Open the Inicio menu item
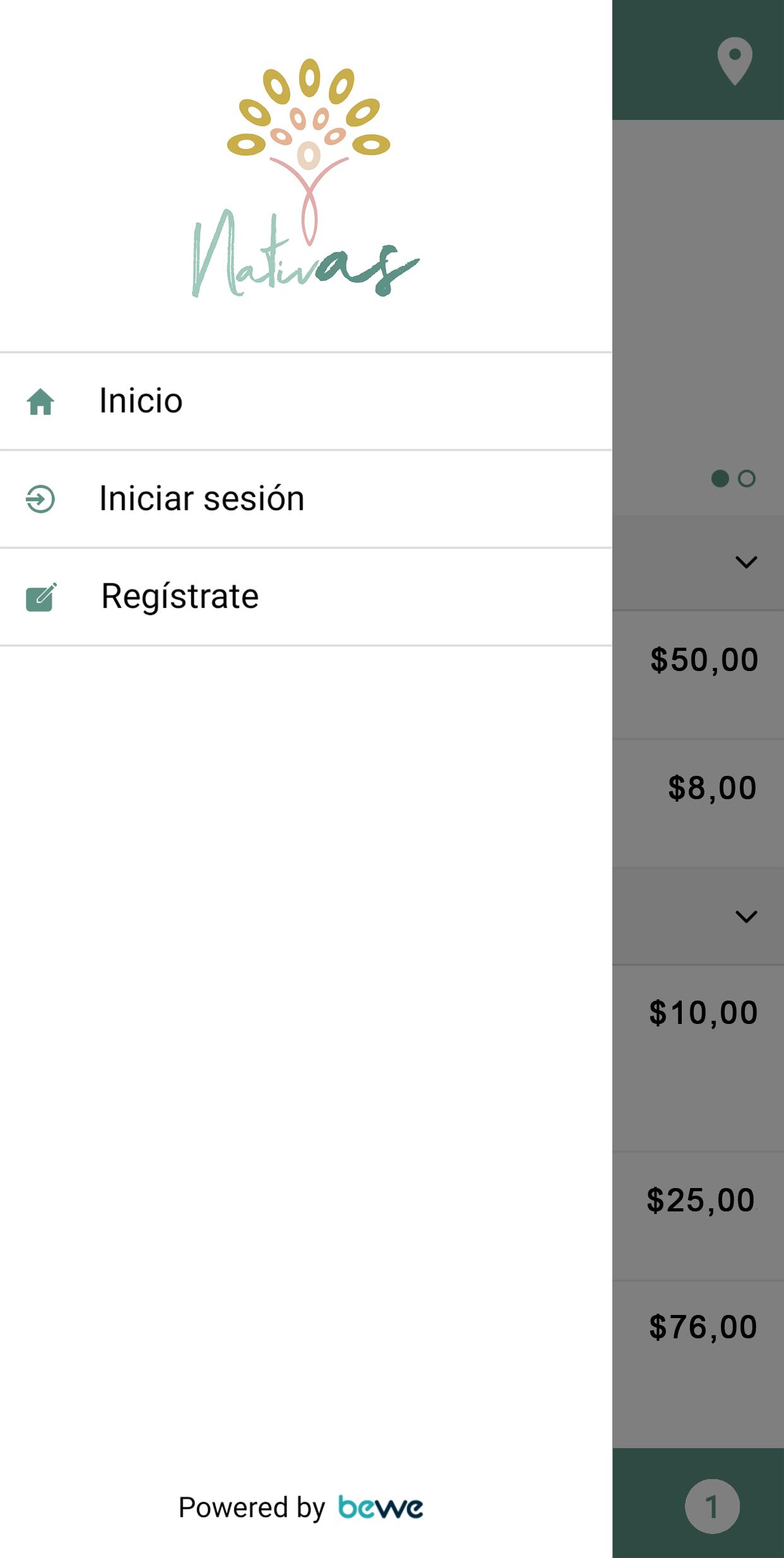Image resolution: width=784 pixels, height=1558 pixels. [x=306, y=401]
